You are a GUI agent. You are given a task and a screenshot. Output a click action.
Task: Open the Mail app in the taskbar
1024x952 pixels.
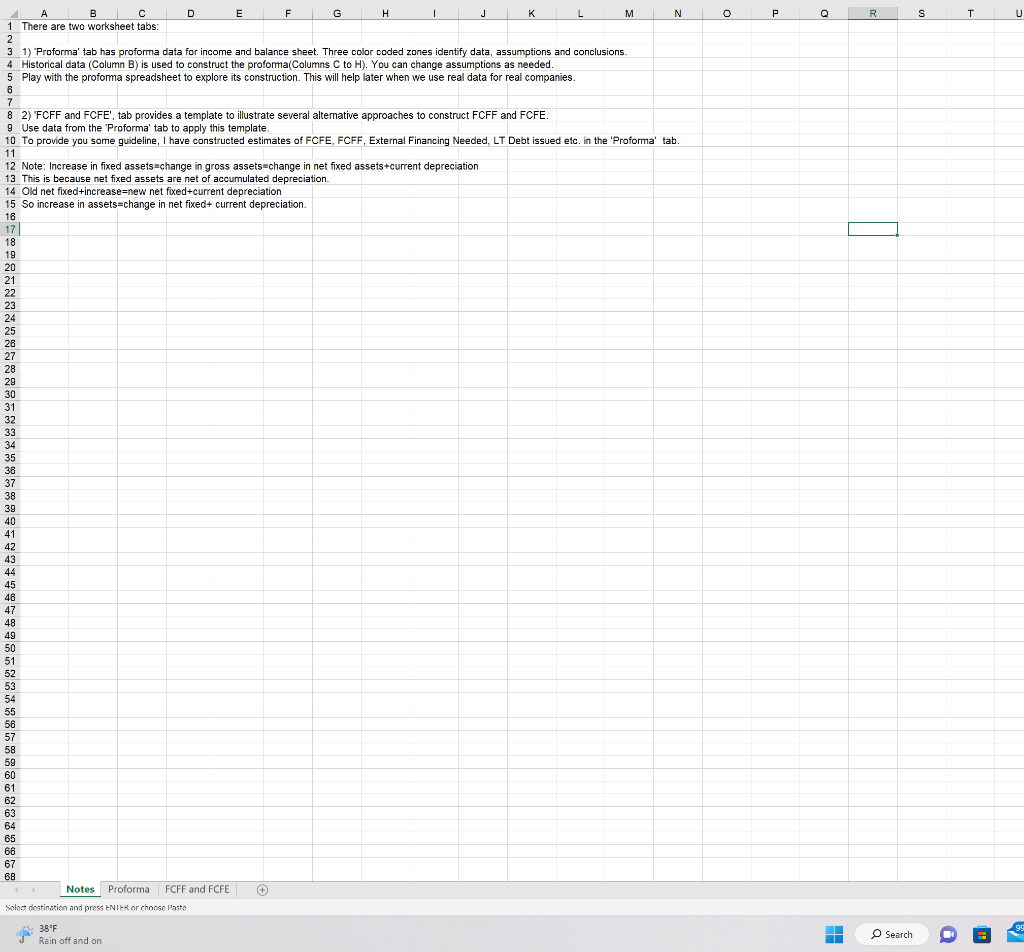[1016, 933]
